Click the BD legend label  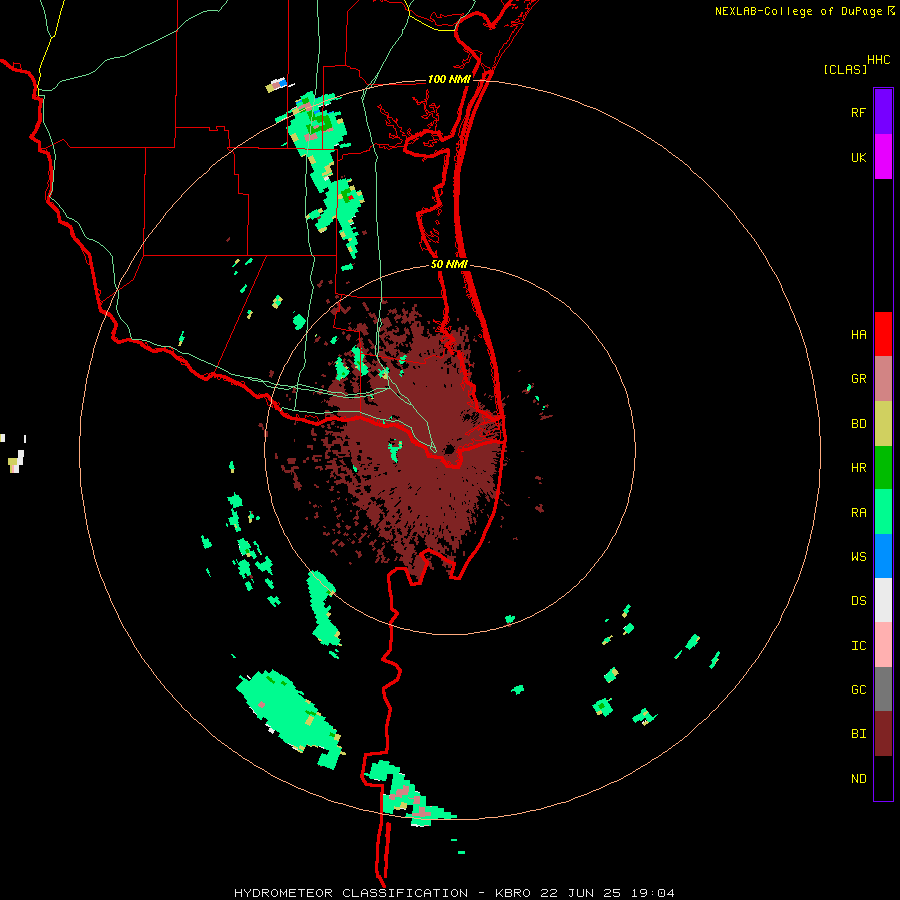(858, 424)
